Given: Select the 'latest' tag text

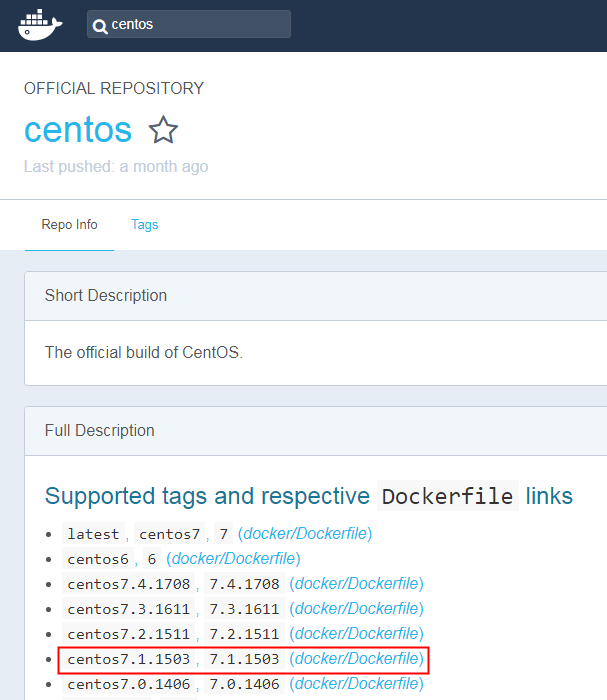Looking at the screenshot, I should pos(93,534).
